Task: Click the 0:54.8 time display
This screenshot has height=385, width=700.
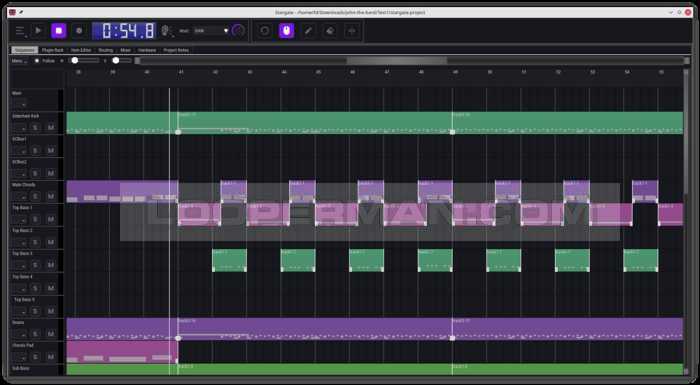Action: pos(124,31)
